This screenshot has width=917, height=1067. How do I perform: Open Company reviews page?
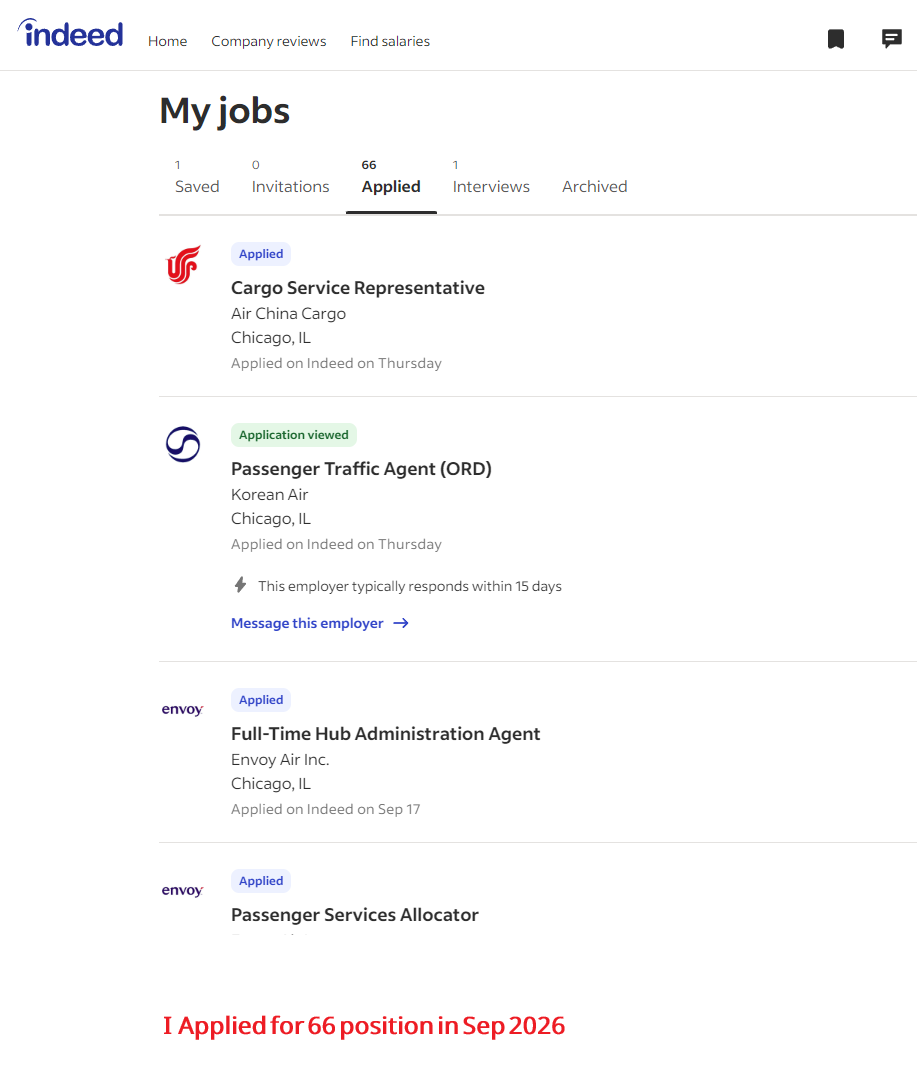coord(269,42)
